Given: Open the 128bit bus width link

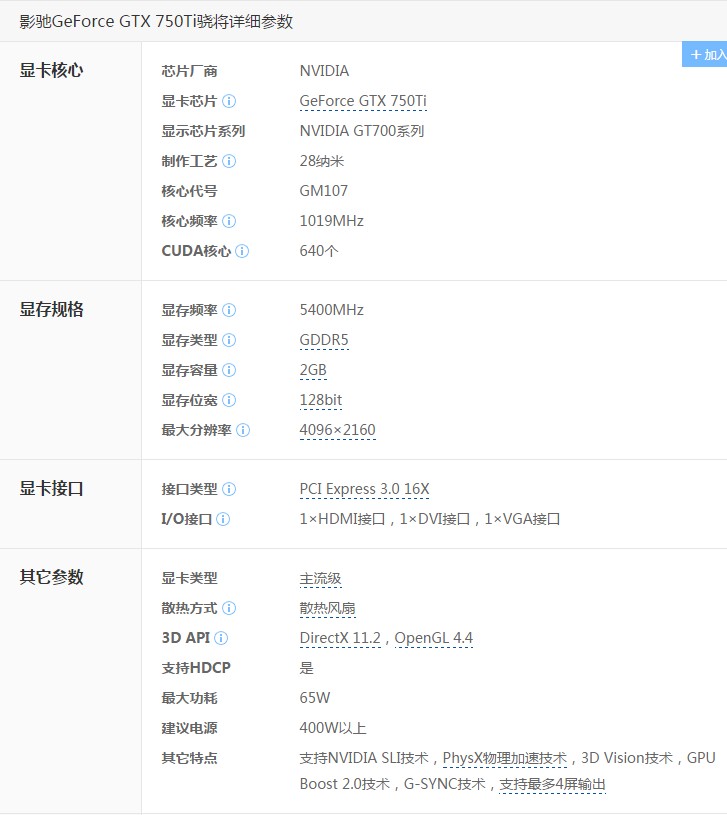Looking at the screenshot, I should coord(321,400).
